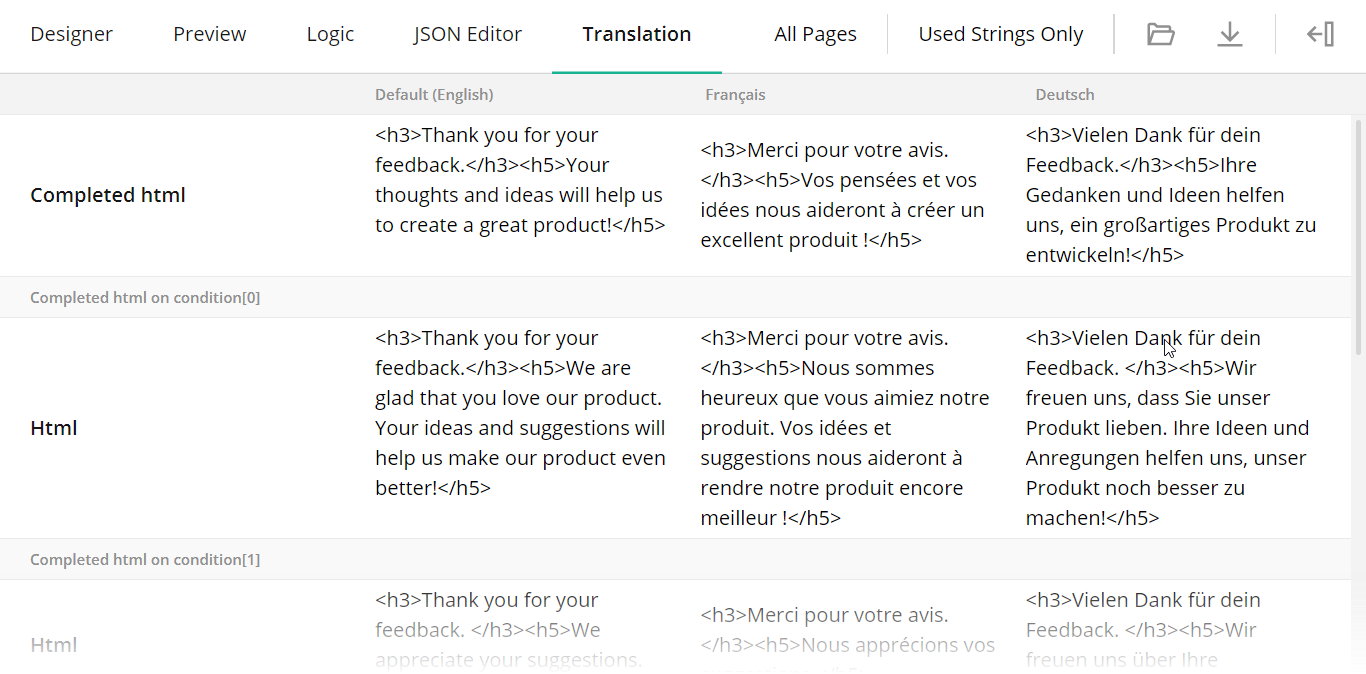
Task: Open the Logic tab
Action: [330, 33]
